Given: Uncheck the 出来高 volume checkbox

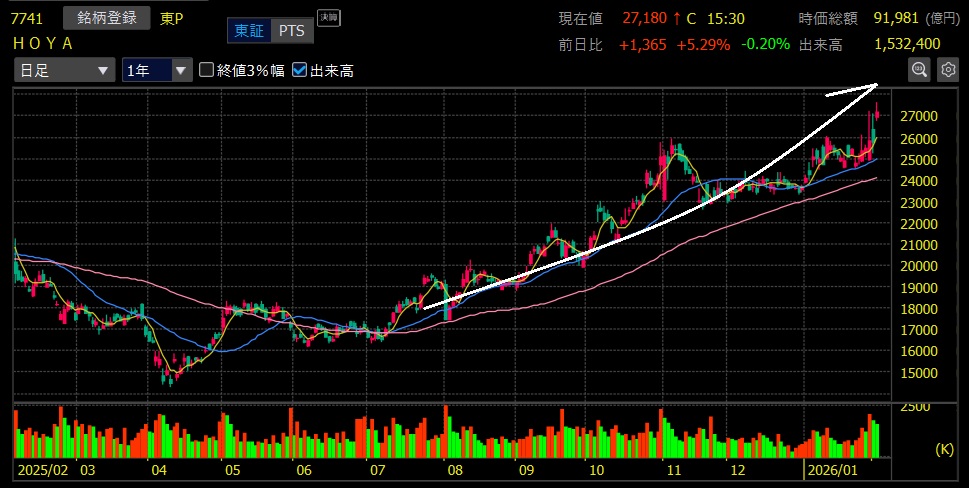Looking at the screenshot, I should tap(299, 70).
